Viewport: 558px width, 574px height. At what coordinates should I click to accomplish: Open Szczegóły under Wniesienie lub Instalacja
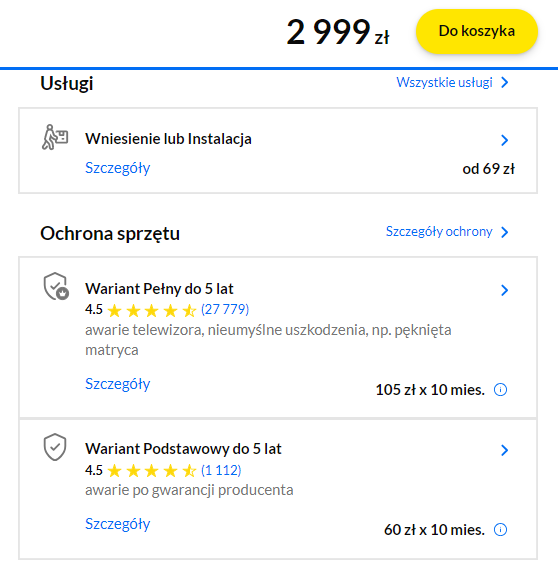pos(118,168)
